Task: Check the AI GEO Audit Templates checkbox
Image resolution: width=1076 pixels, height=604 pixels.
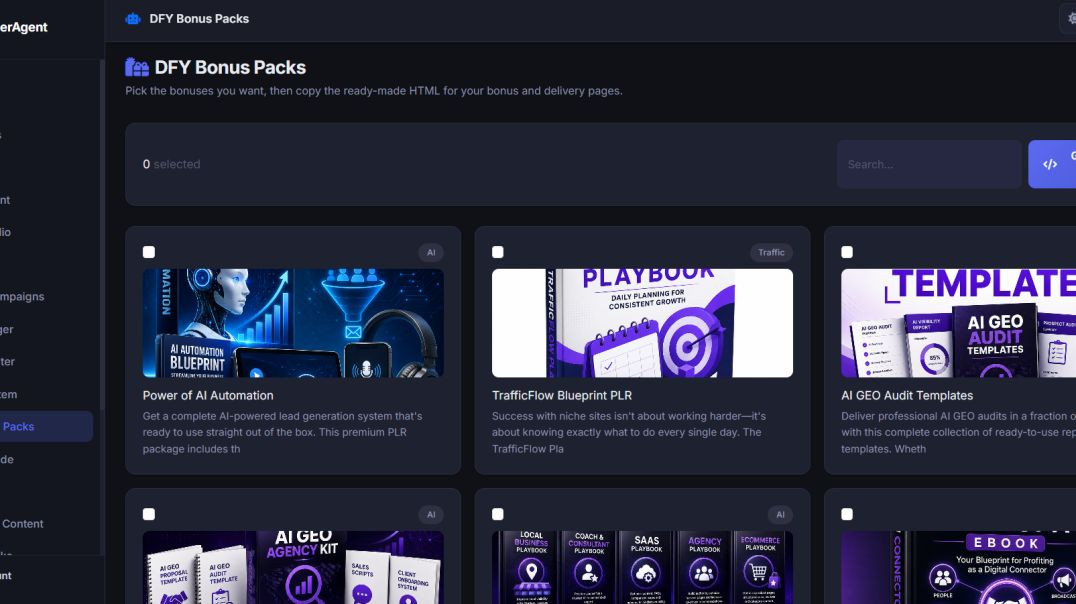Action: (x=847, y=252)
